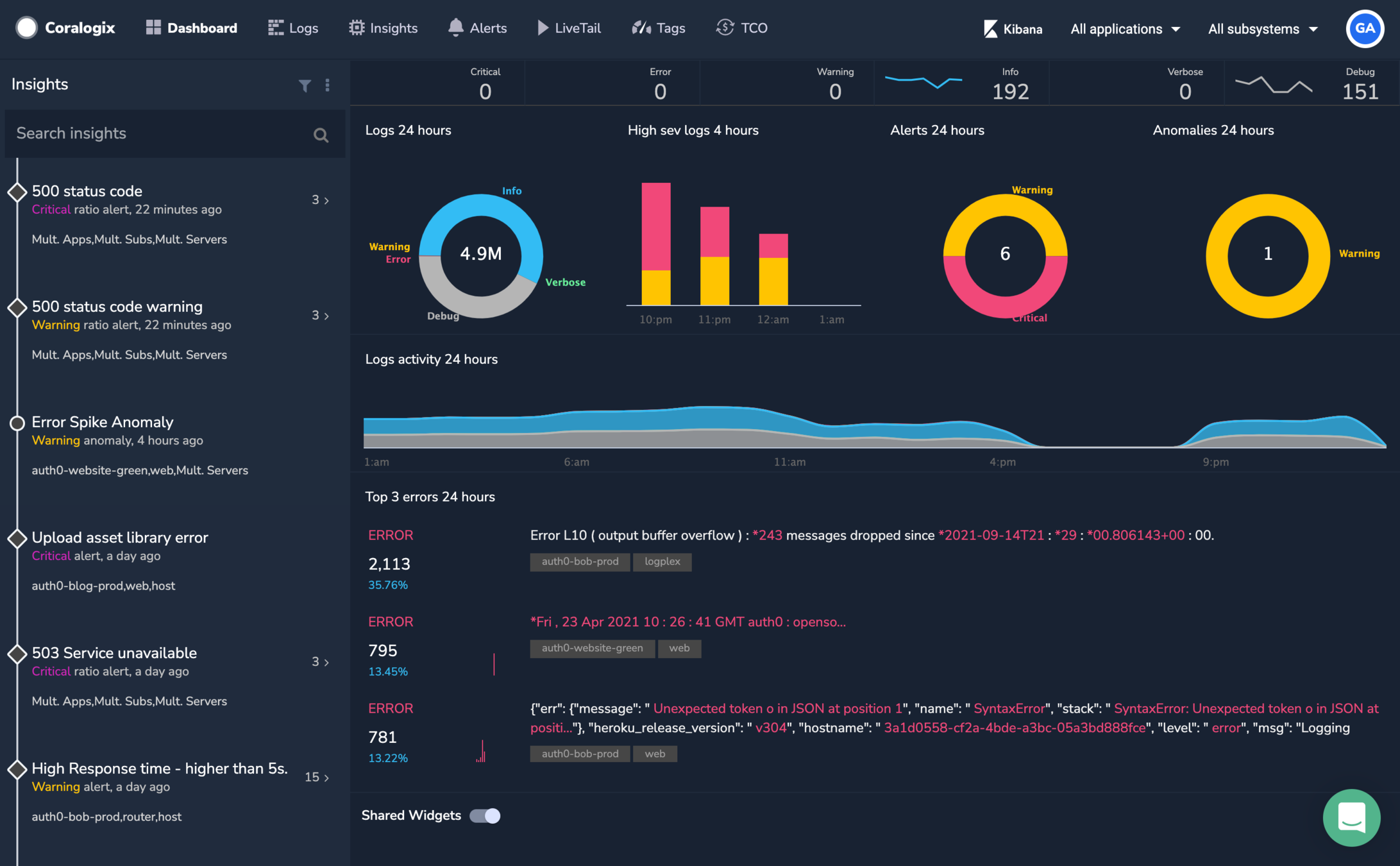Image resolution: width=1400 pixels, height=866 pixels.
Task: Open Kibana from the top bar
Action: click(x=1013, y=29)
